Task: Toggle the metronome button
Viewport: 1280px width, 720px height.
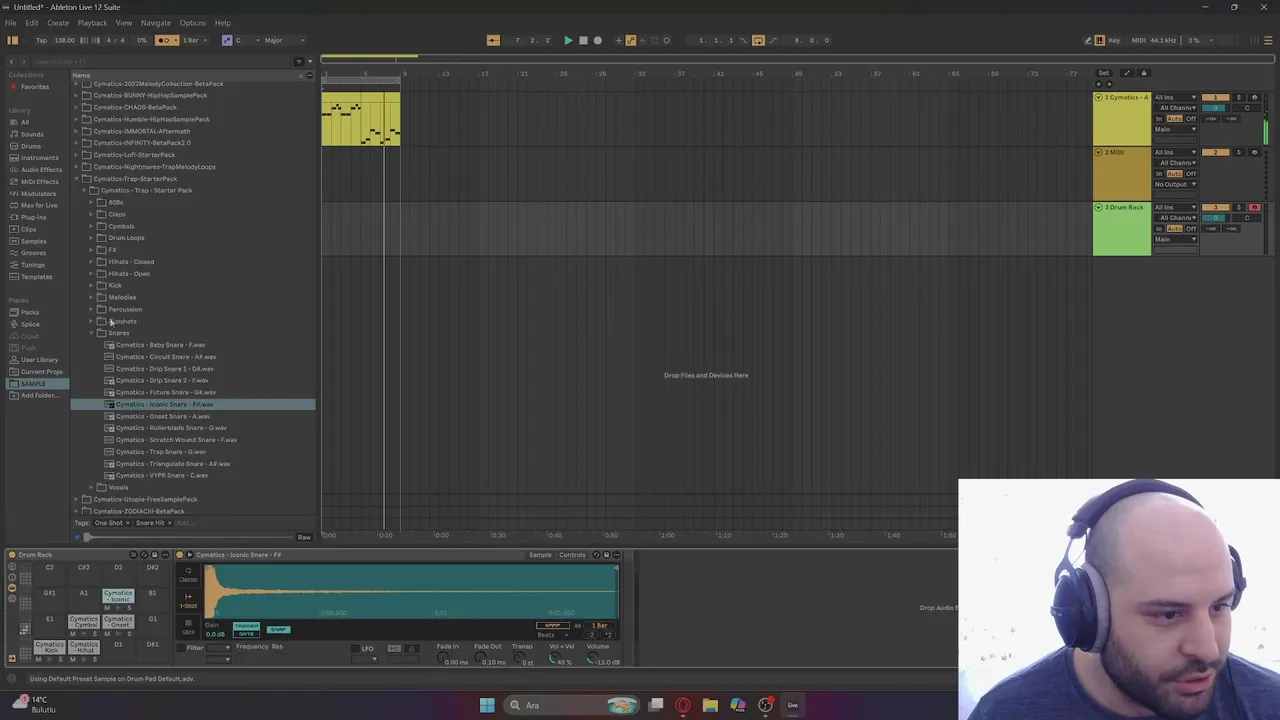Action: click(167, 40)
